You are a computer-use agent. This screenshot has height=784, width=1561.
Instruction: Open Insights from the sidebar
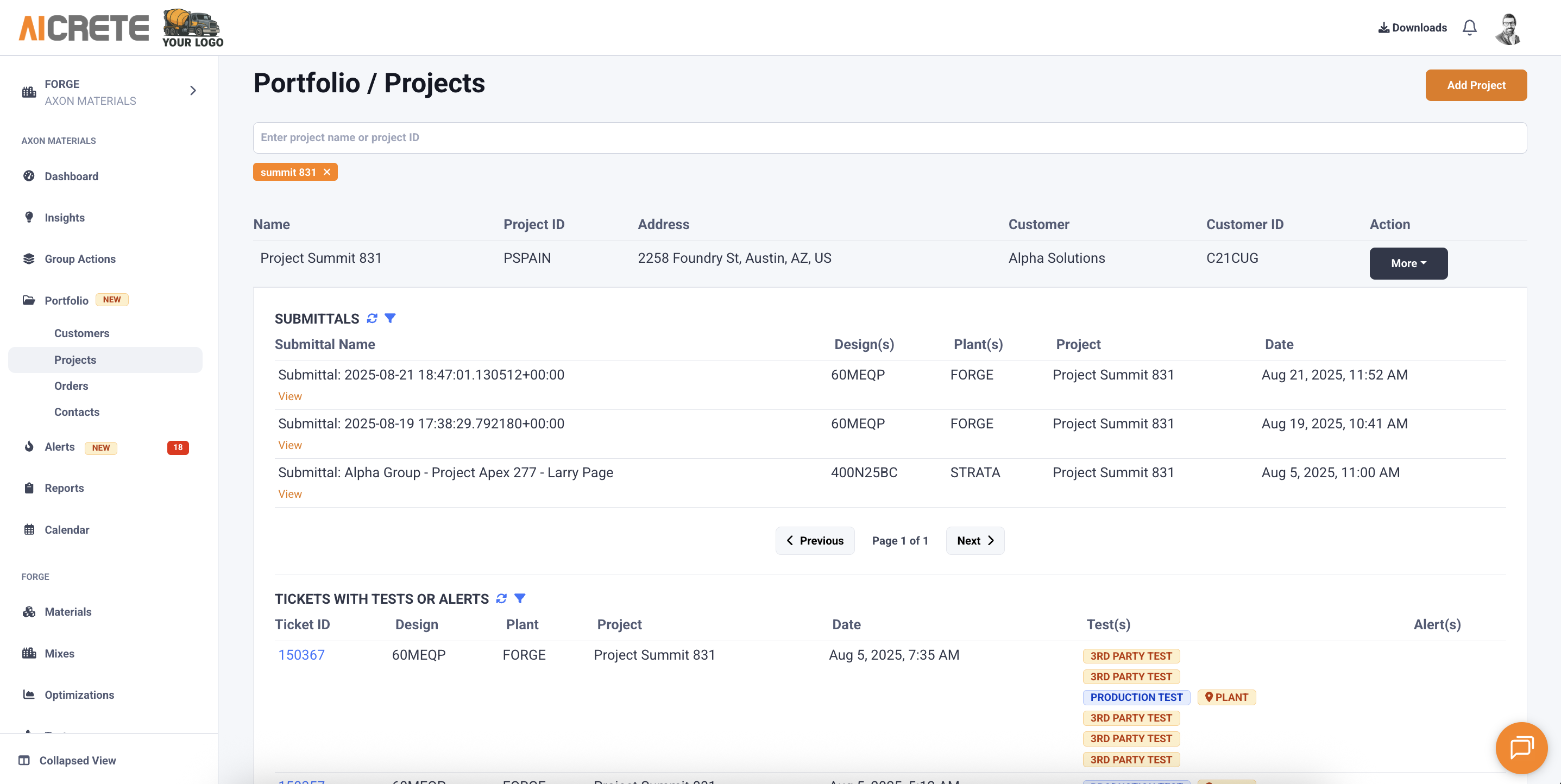click(x=65, y=218)
